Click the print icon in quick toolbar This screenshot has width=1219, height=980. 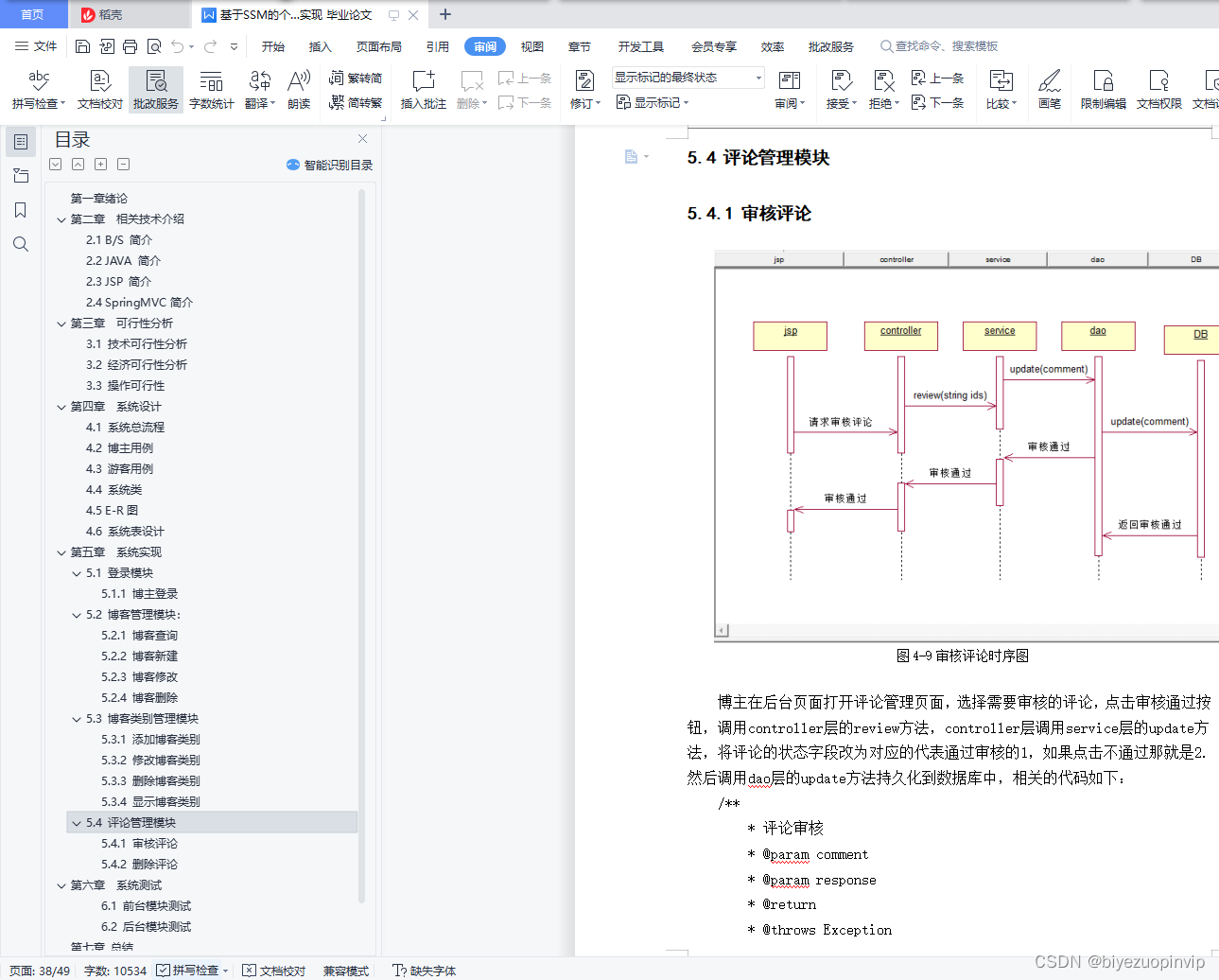coord(130,46)
